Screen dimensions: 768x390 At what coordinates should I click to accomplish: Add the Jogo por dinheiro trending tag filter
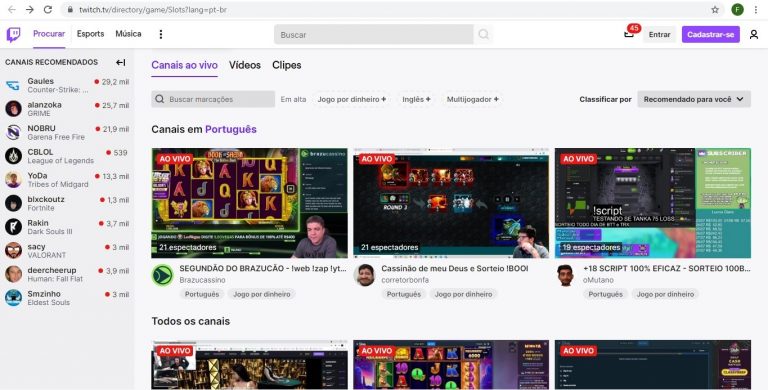click(351, 99)
